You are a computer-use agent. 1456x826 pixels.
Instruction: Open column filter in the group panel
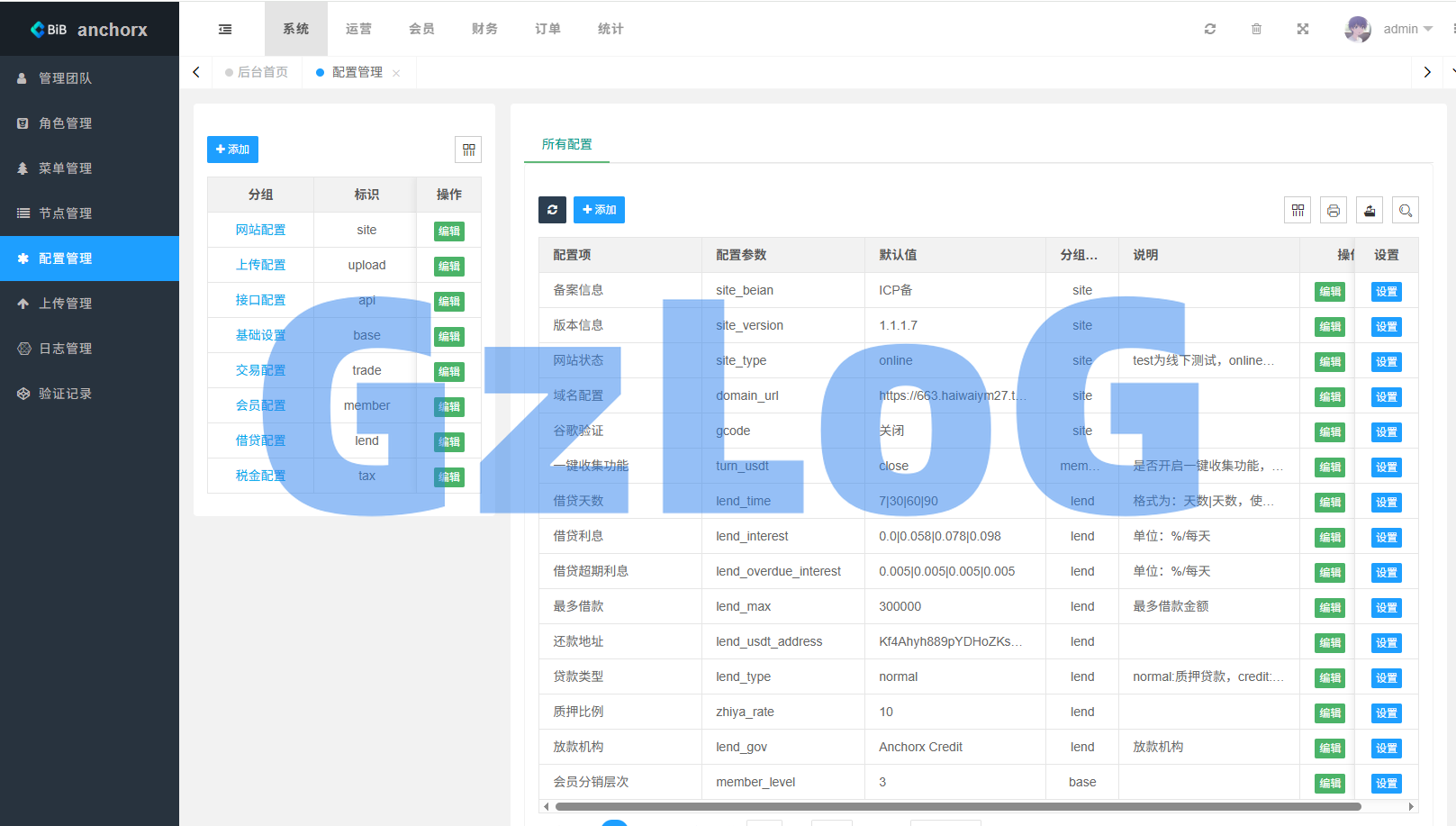(468, 150)
